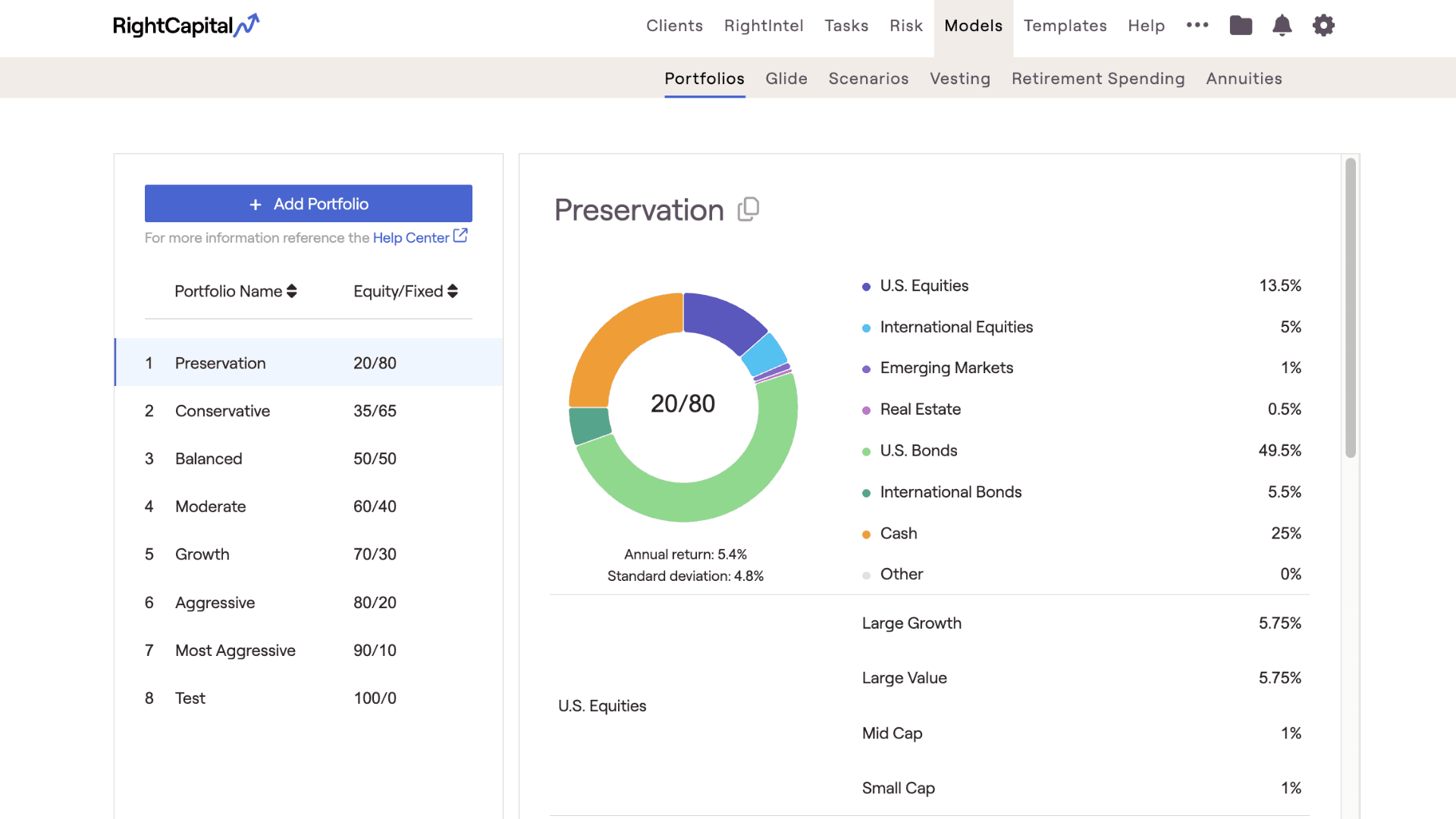The height and width of the screenshot is (819, 1456).
Task: Switch to Retirement Spending tab
Action: point(1098,78)
